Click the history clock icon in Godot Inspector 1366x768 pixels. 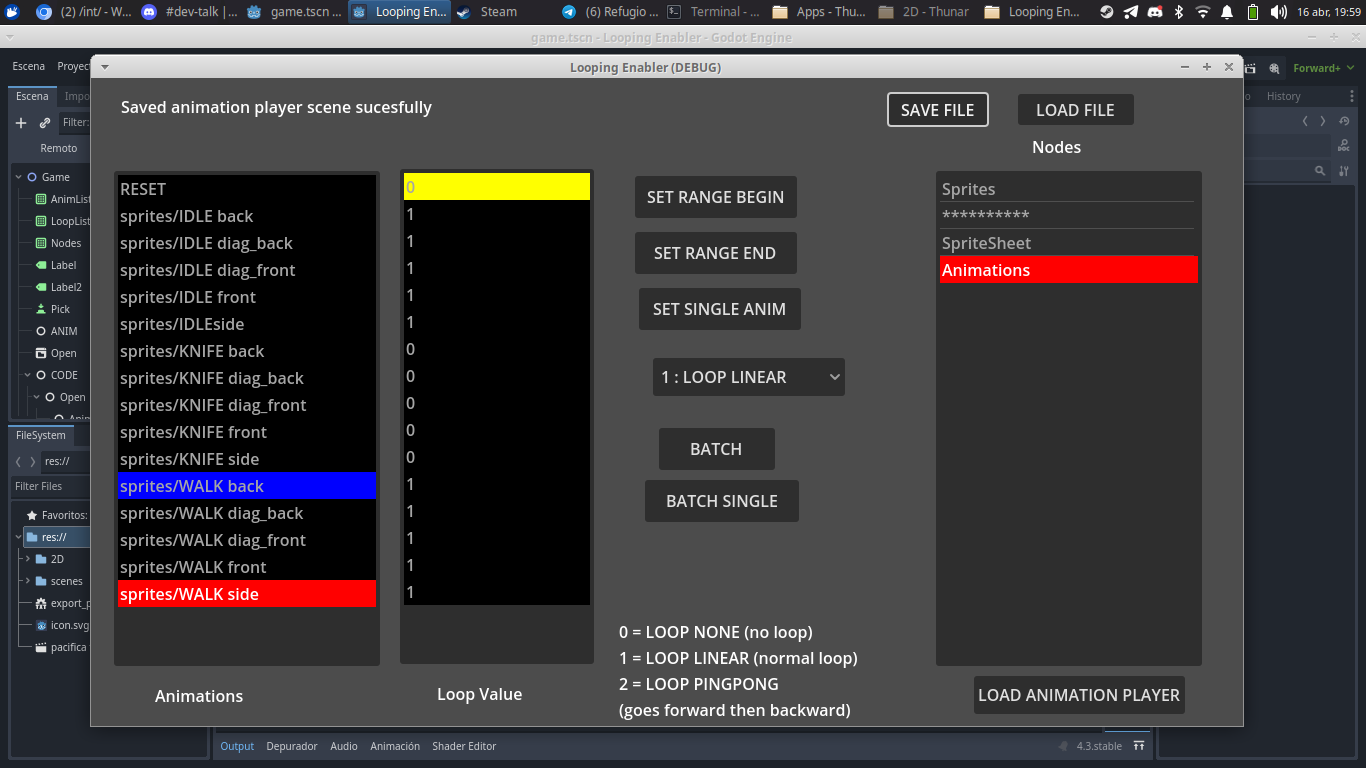(x=1344, y=121)
